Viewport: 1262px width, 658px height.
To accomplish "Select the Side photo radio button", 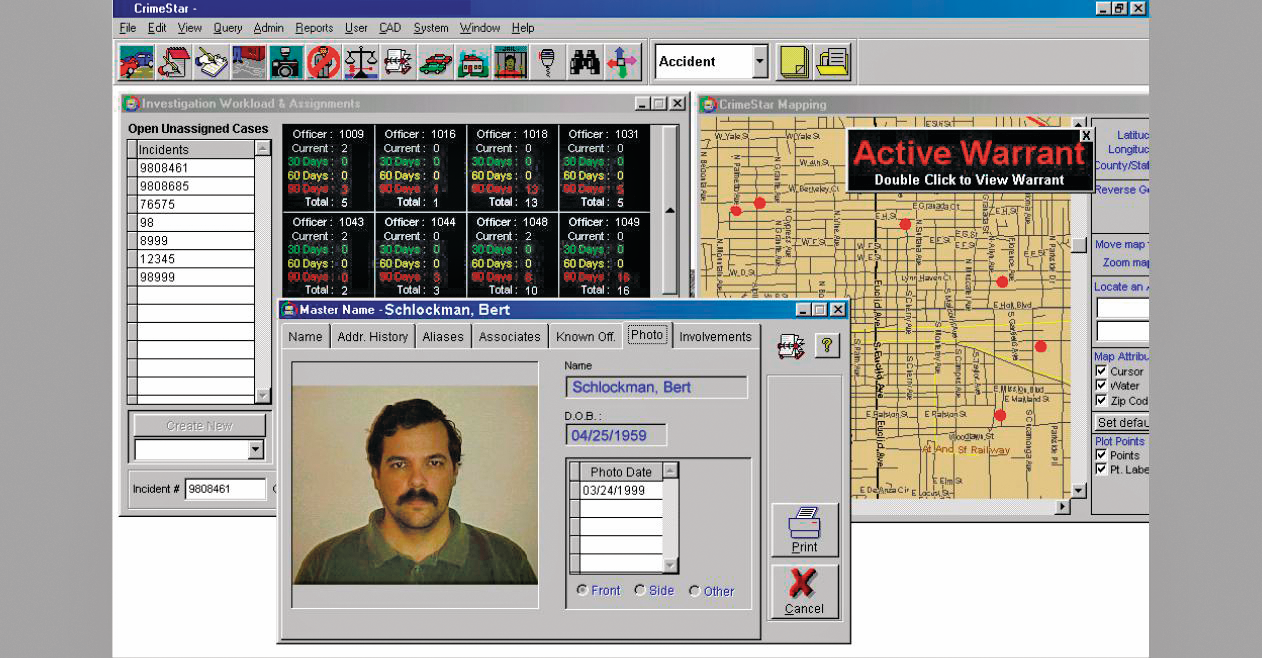I will [638, 590].
